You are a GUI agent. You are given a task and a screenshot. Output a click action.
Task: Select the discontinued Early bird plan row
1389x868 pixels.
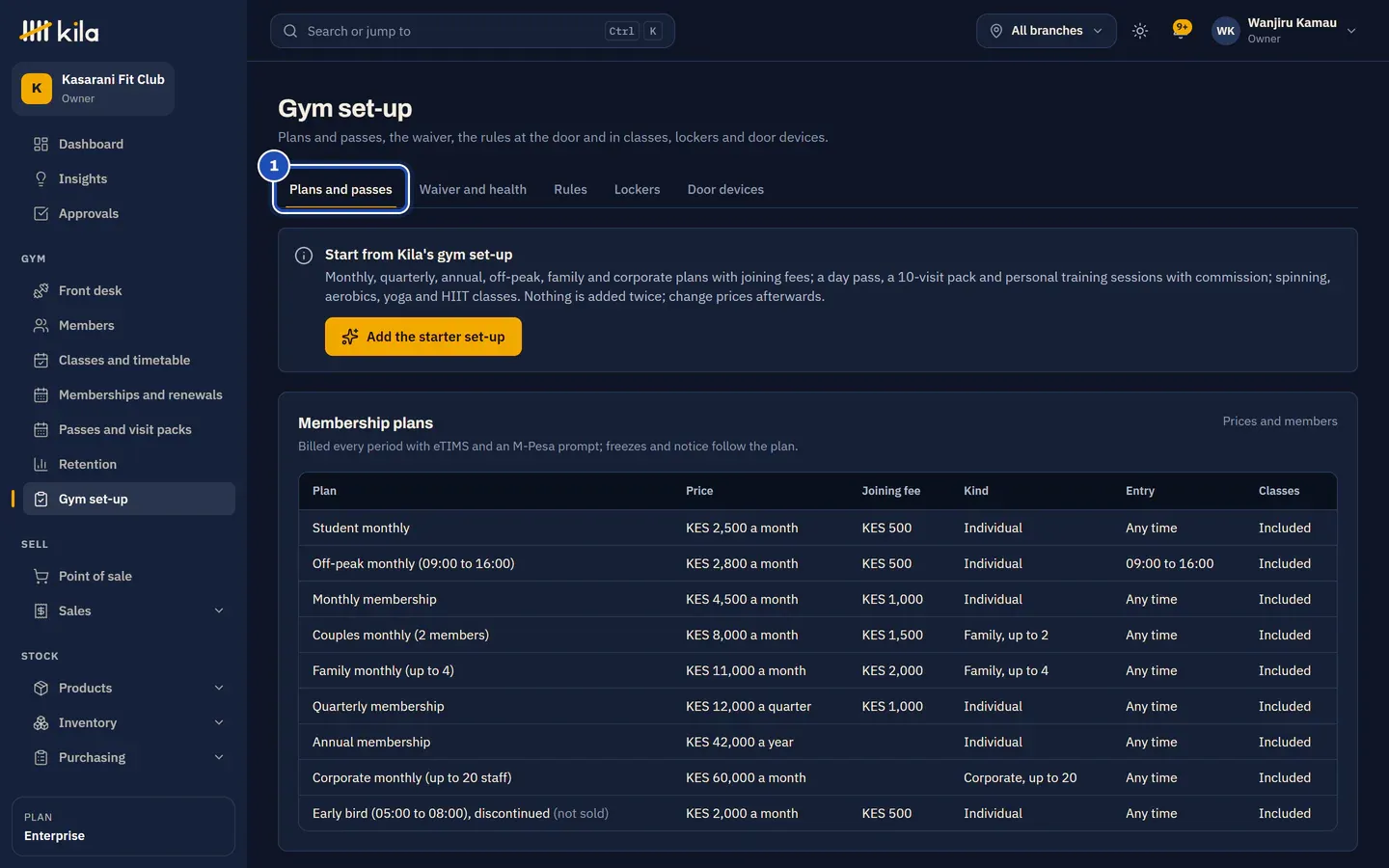818,813
